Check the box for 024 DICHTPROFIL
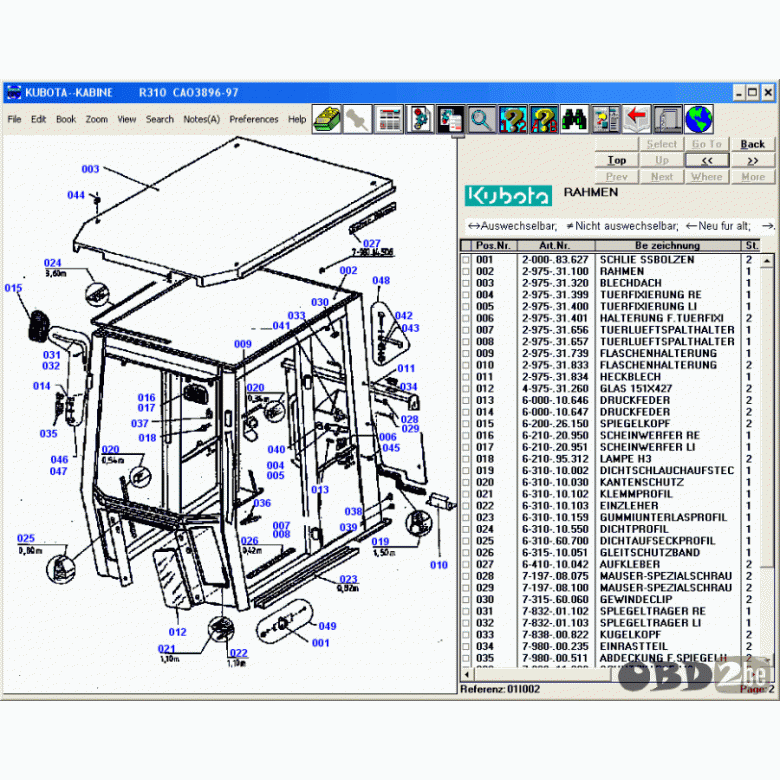This screenshot has width=780, height=780. click(466, 529)
